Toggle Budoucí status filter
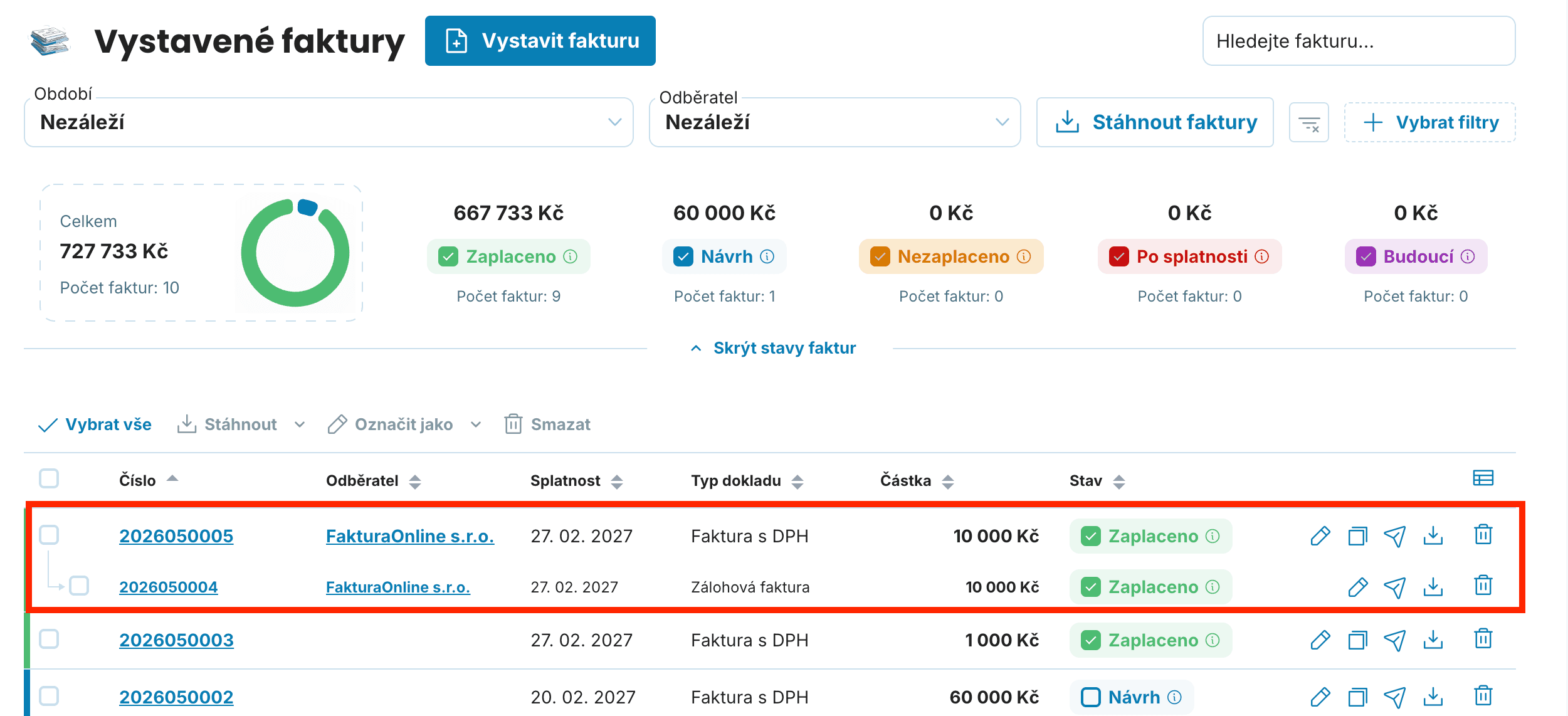Screen dimensions: 1568x716 [x=1366, y=256]
